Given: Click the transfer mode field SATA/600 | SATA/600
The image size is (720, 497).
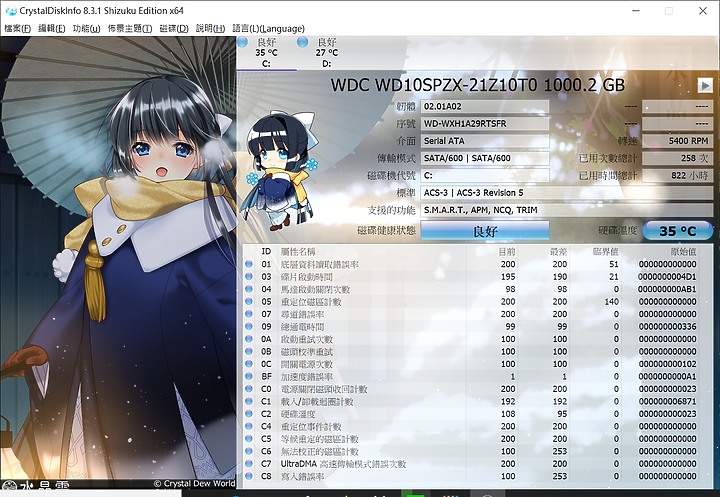Looking at the screenshot, I should pyautogui.click(x=485, y=158).
